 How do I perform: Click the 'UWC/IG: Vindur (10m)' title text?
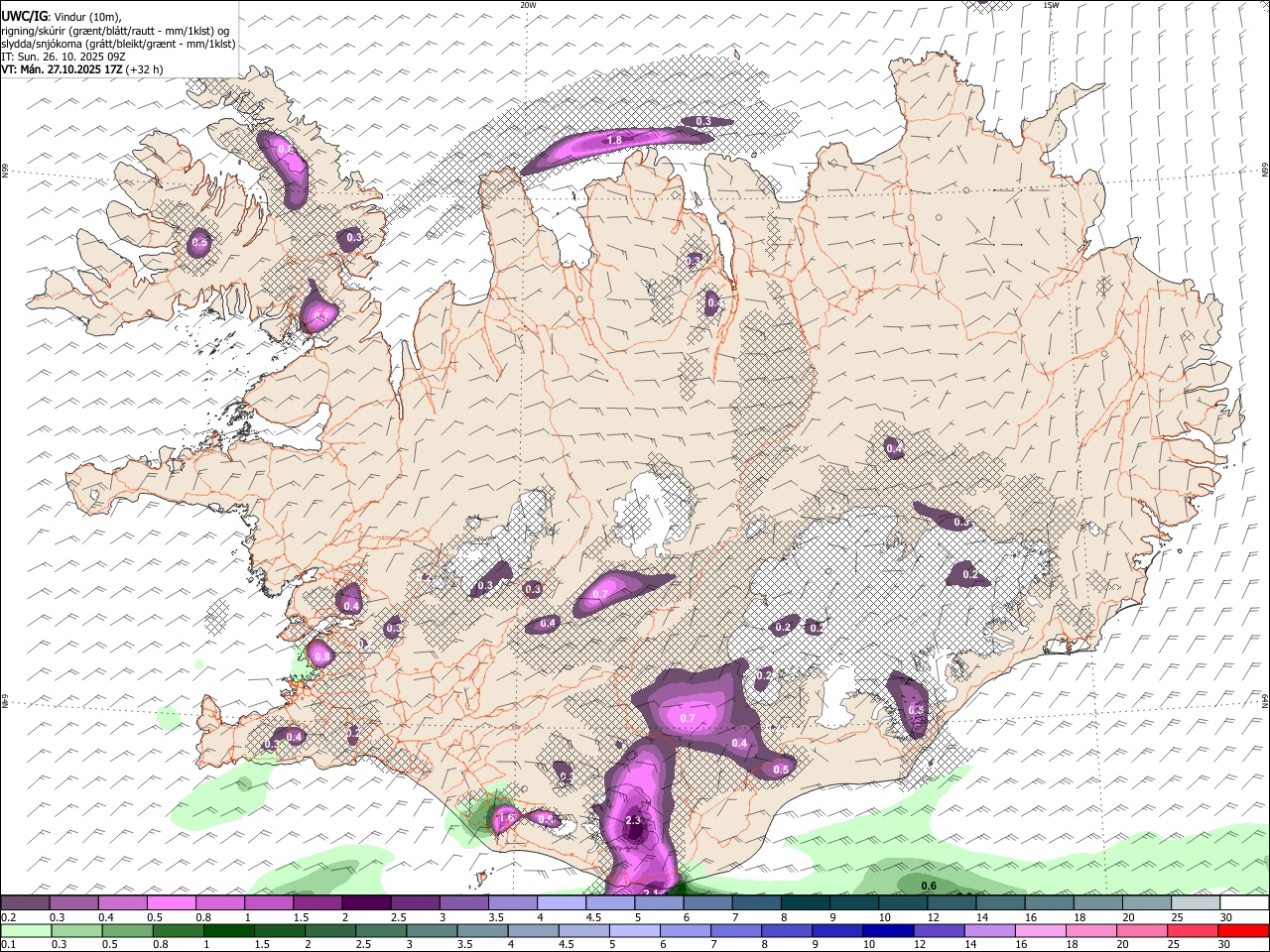click(x=62, y=17)
